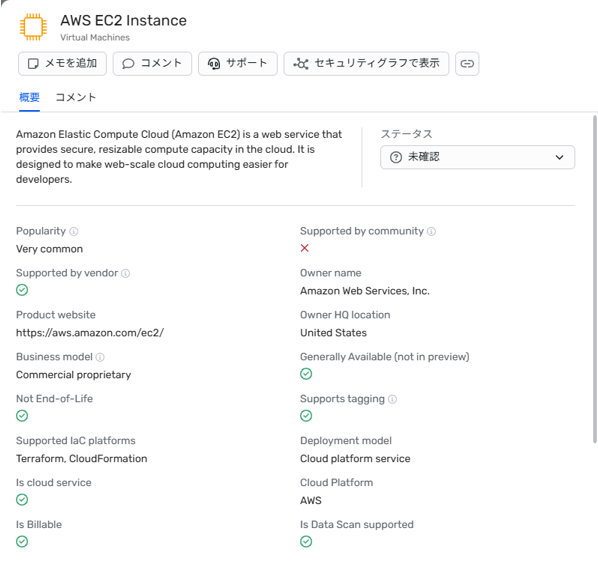Viewport: 598px width, 577px height.
Task: Click the info icon beside Supported by vendor
Action: 125,273
